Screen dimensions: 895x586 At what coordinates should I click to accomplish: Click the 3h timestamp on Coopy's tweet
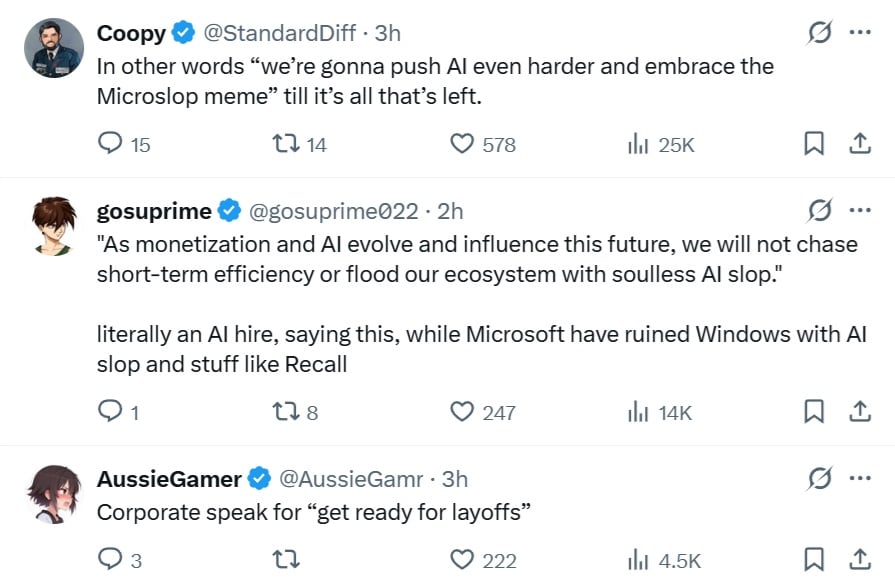click(390, 33)
